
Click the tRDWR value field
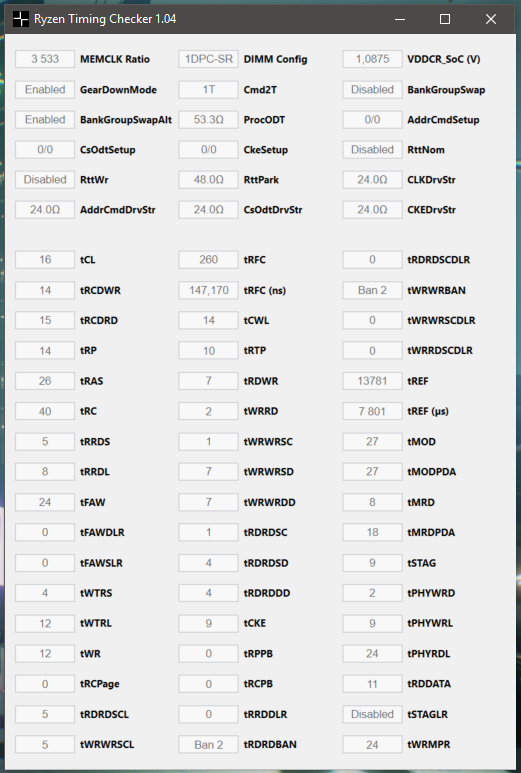(208, 381)
